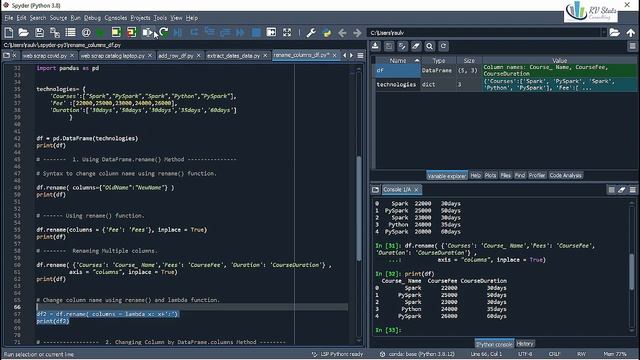Open the Source menu

pos(58,18)
